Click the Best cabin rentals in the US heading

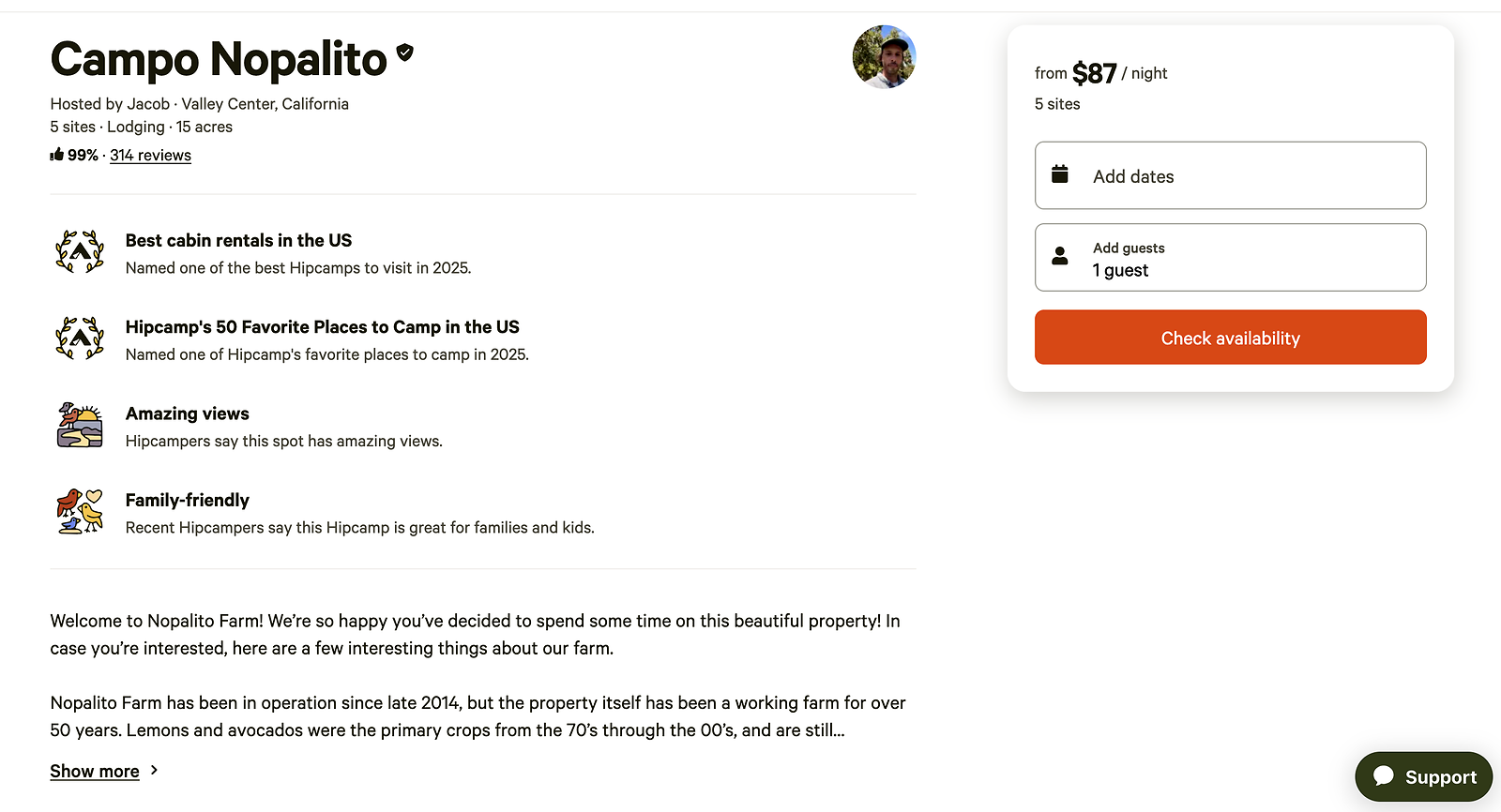click(238, 241)
